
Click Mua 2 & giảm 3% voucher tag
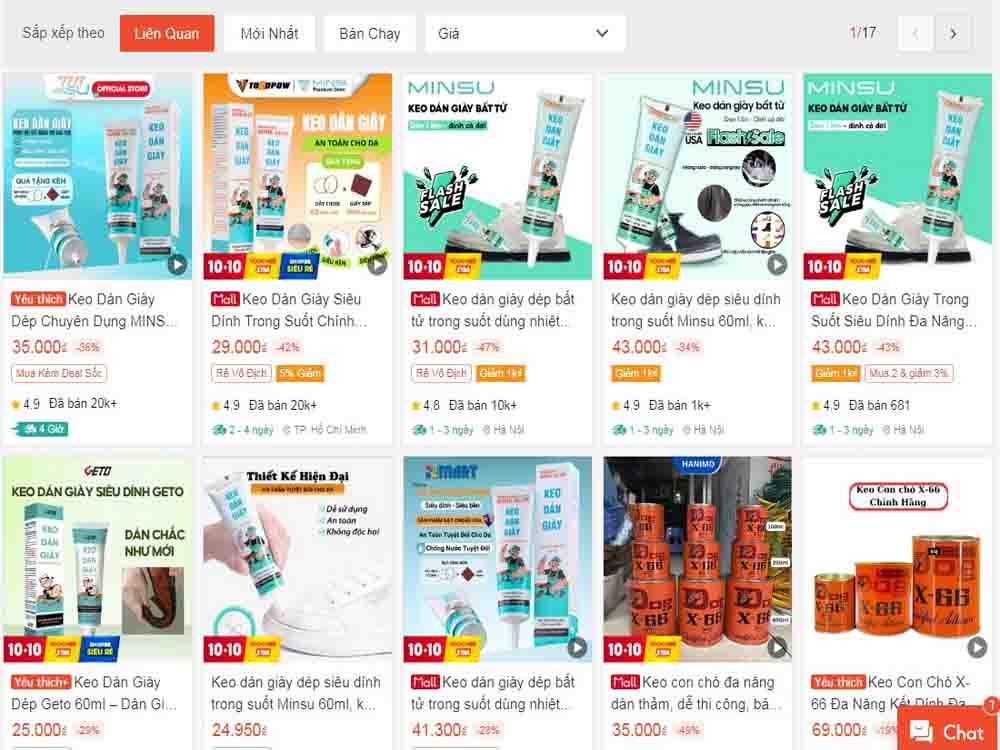coord(908,373)
